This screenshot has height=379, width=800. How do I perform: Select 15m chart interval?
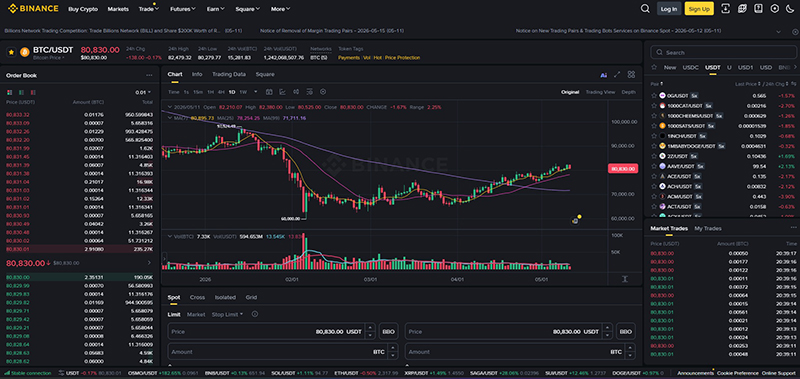198,92
